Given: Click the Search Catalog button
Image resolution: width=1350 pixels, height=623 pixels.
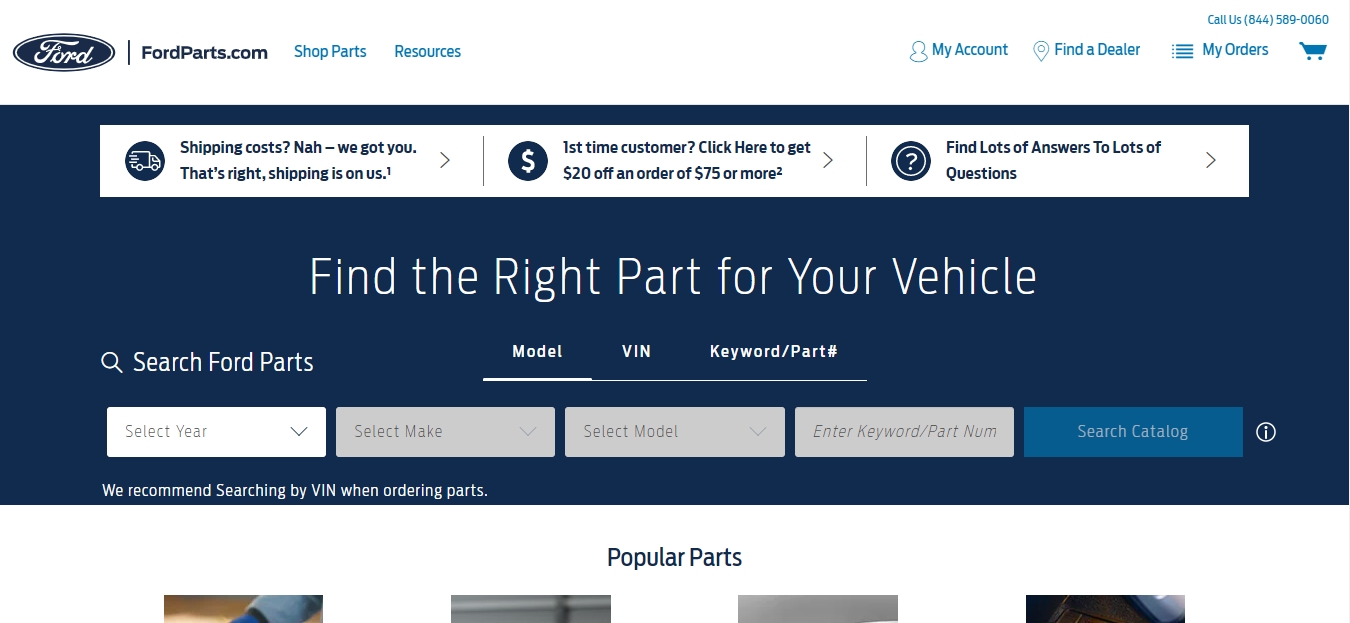Looking at the screenshot, I should [x=1133, y=432].
